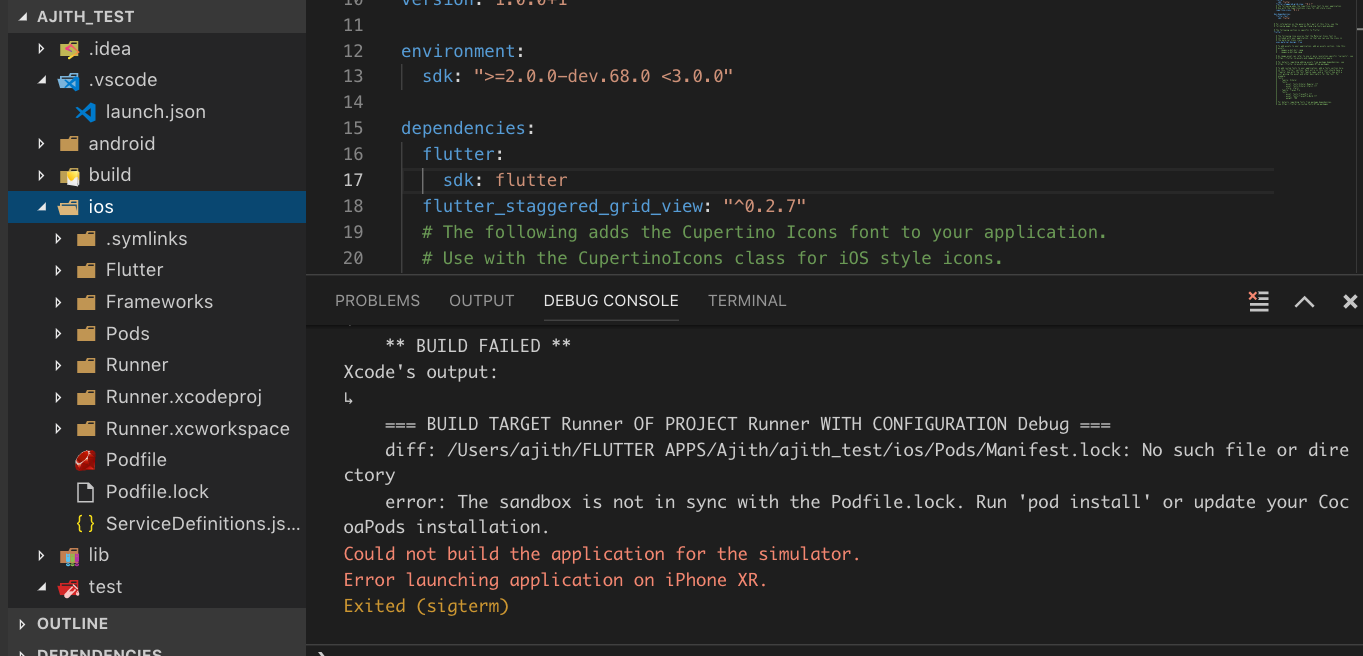Click the ruby icon beside Podfile

(86, 460)
